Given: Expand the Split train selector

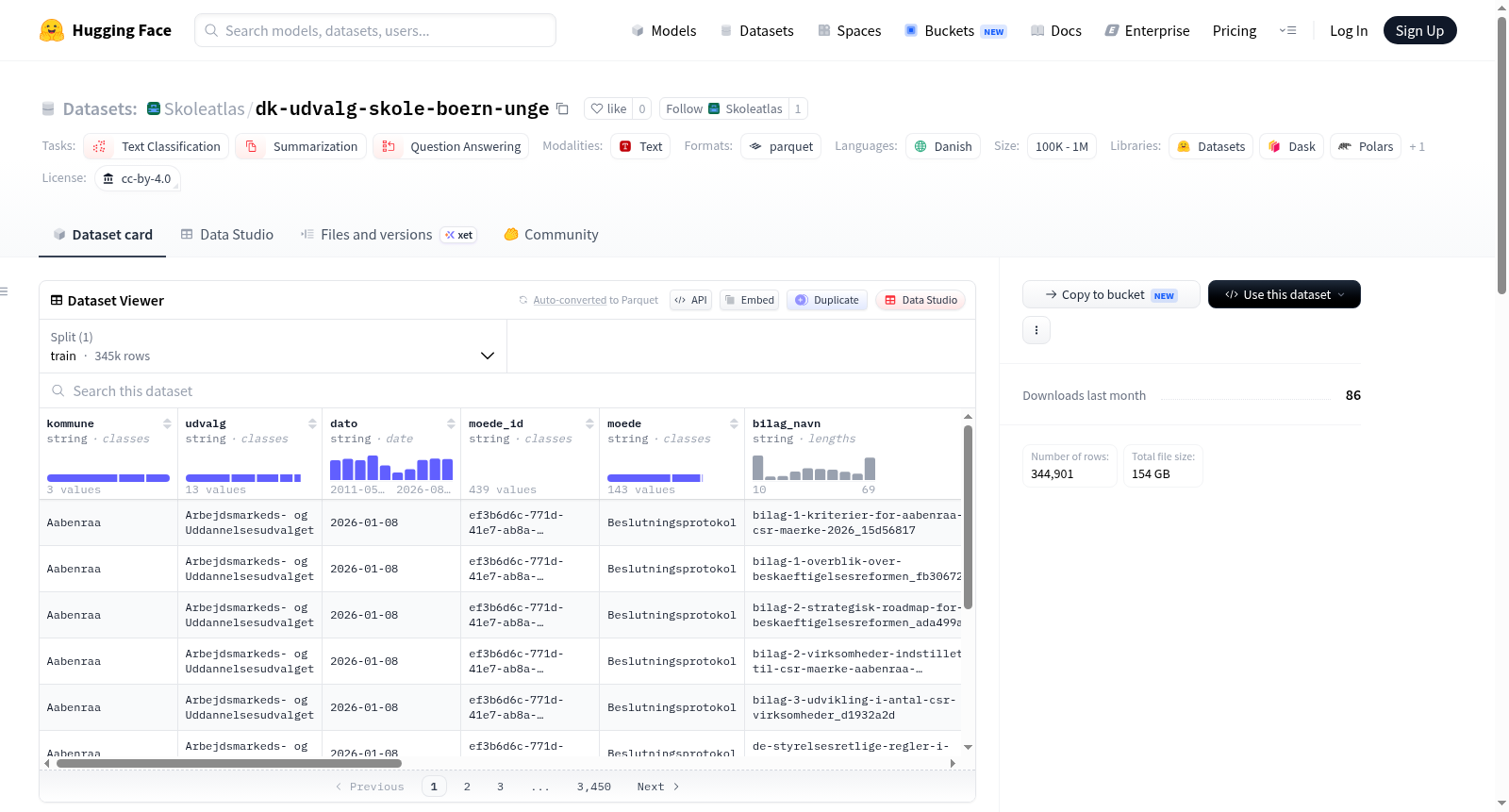Looking at the screenshot, I should [274, 346].
